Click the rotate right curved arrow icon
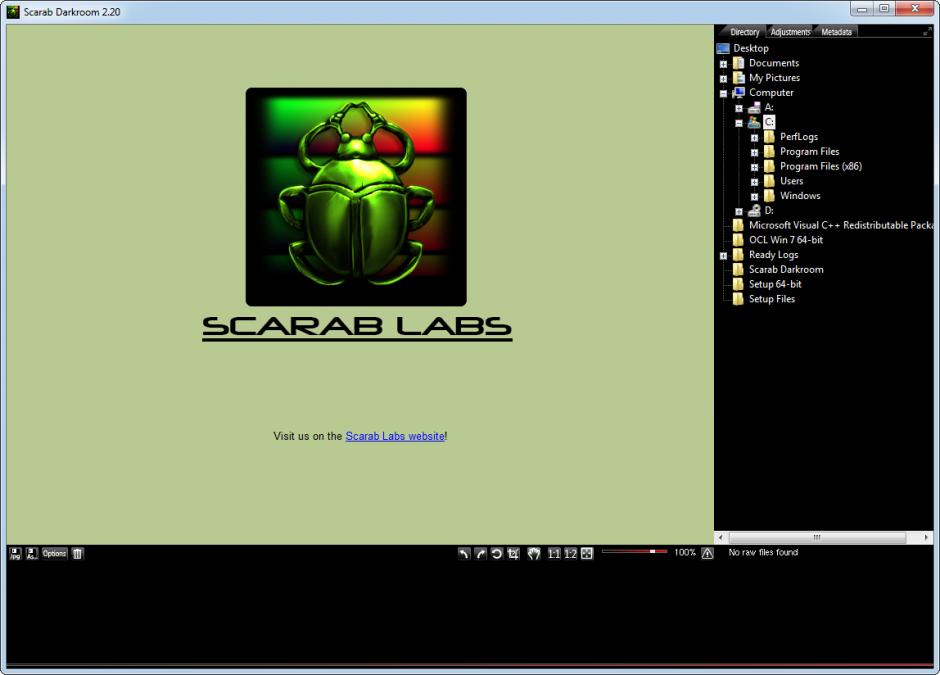The height and width of the screenshot is (675, 940). point(480,553)
